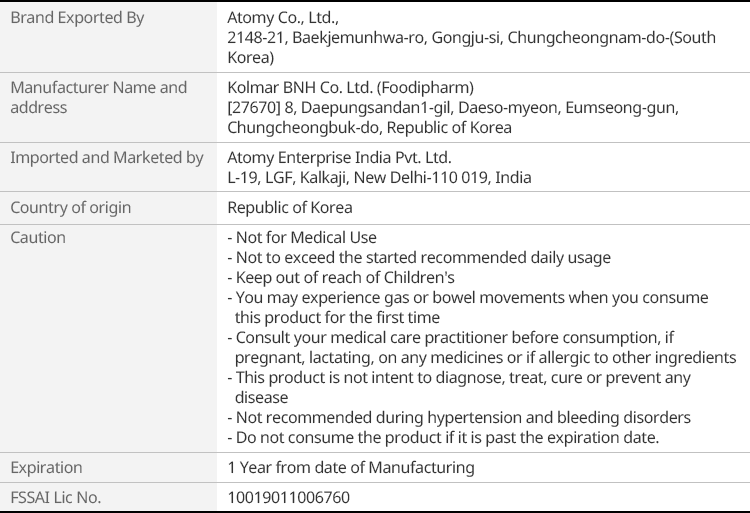Viewport: 750px width, 513px height.
Task: Click the hypertension and bleeding disorders warning
Action: pos(459,418)
